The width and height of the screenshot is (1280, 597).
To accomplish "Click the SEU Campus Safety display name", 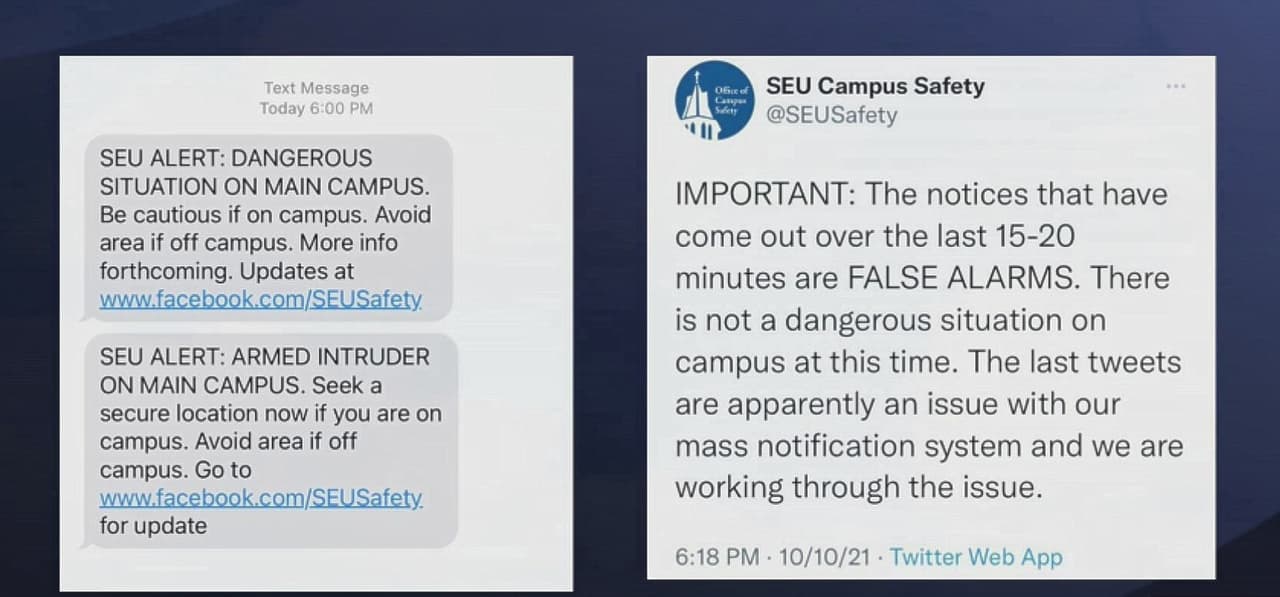I will click(875, 86).
